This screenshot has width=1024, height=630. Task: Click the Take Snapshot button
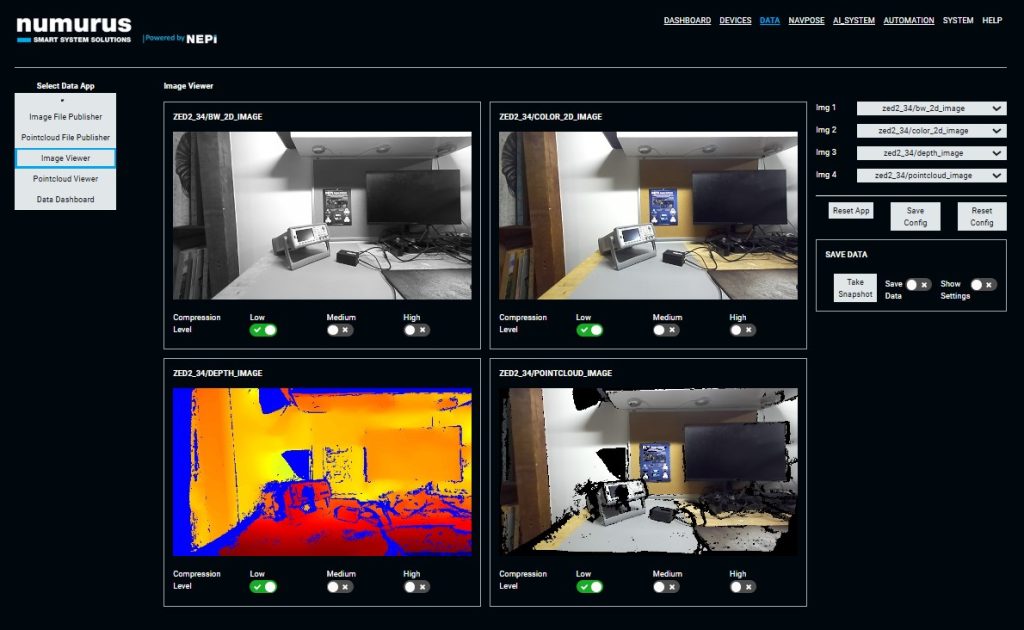click(x=855, y=288)
